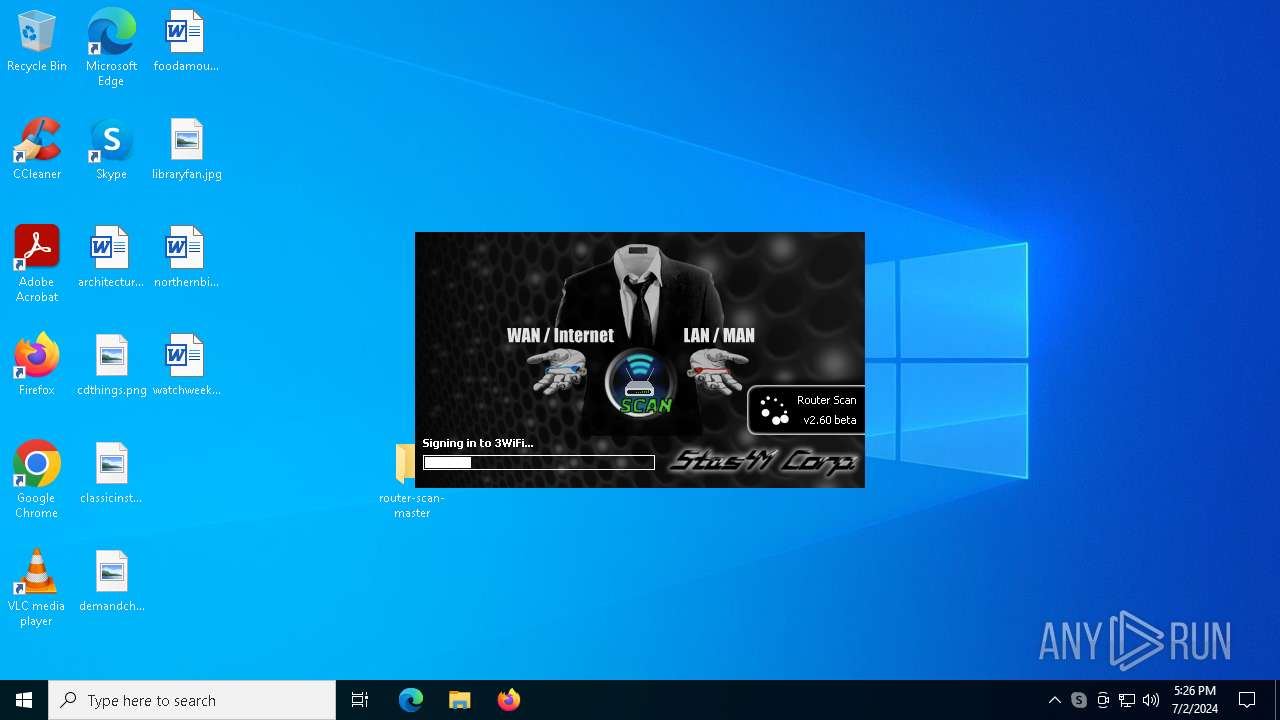Select the libraryfan.jpg image file
This screenshot has height=720, width=1280.
186,149
